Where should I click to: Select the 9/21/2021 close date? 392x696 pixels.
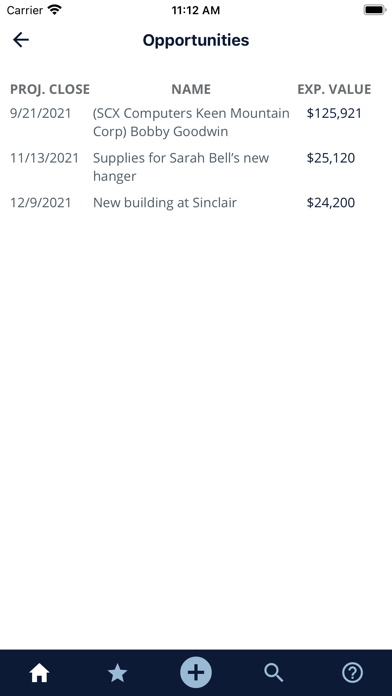pos(40,114)
